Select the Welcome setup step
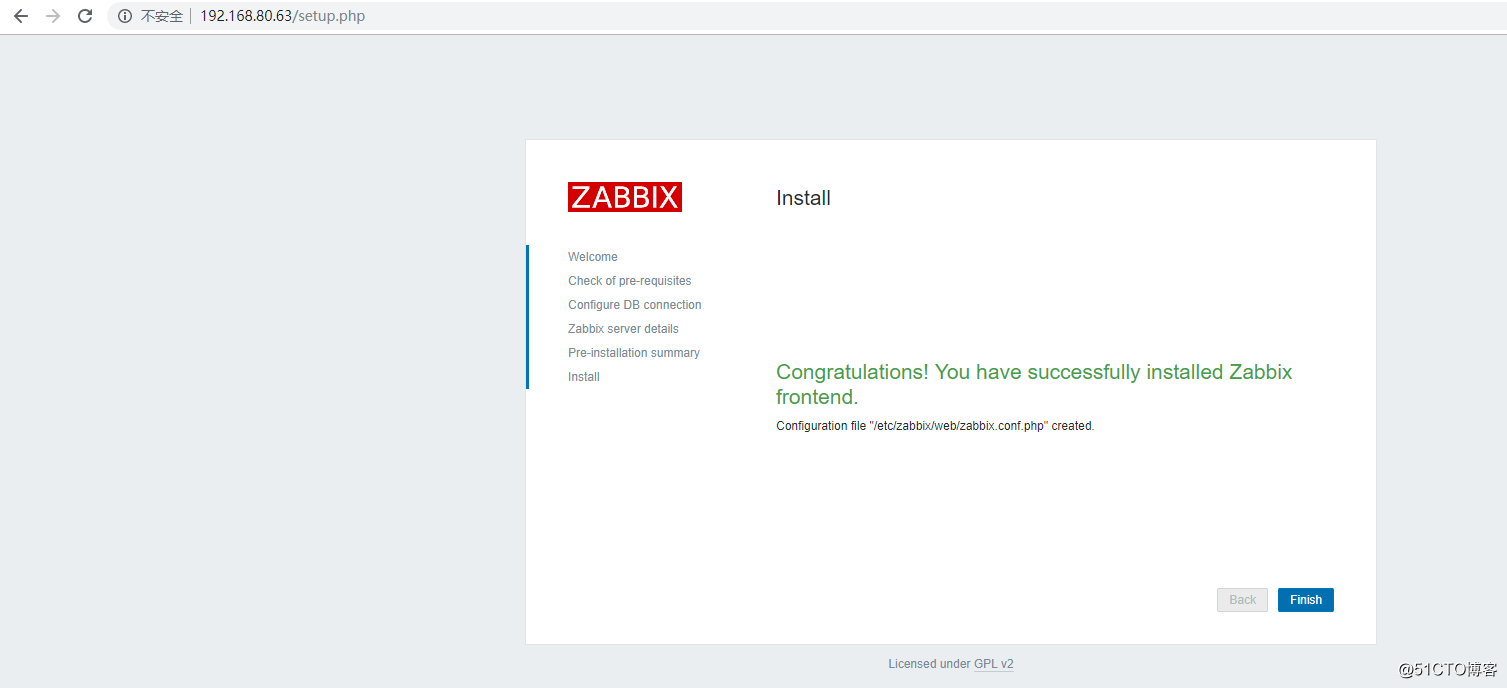 click(593, 257)
